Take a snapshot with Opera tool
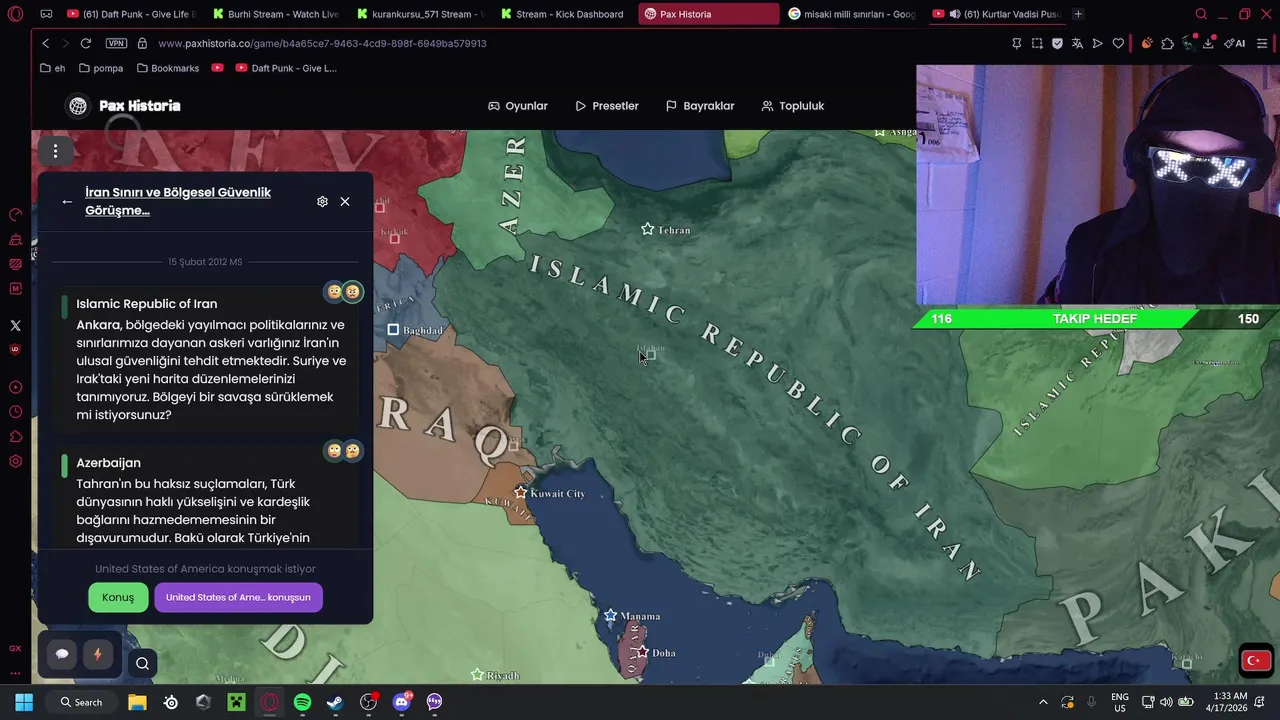This screenshot has height=720, width=1280. point(1037,43)
